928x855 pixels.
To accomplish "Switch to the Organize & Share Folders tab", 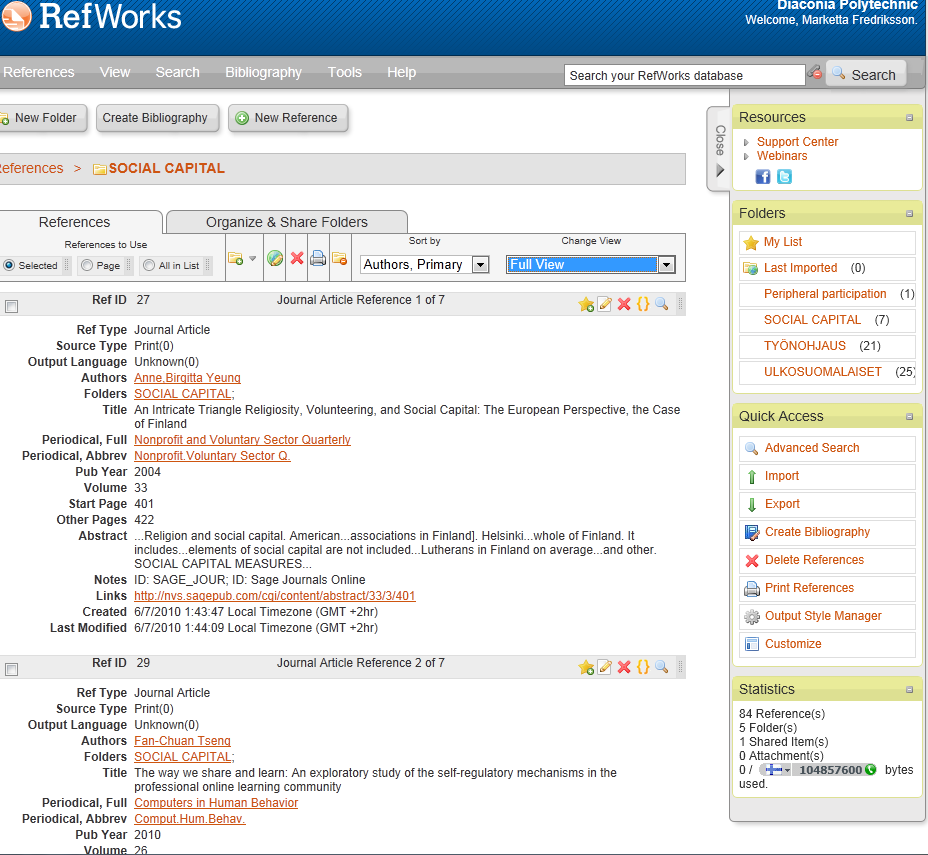I will [x=287, y=222].
